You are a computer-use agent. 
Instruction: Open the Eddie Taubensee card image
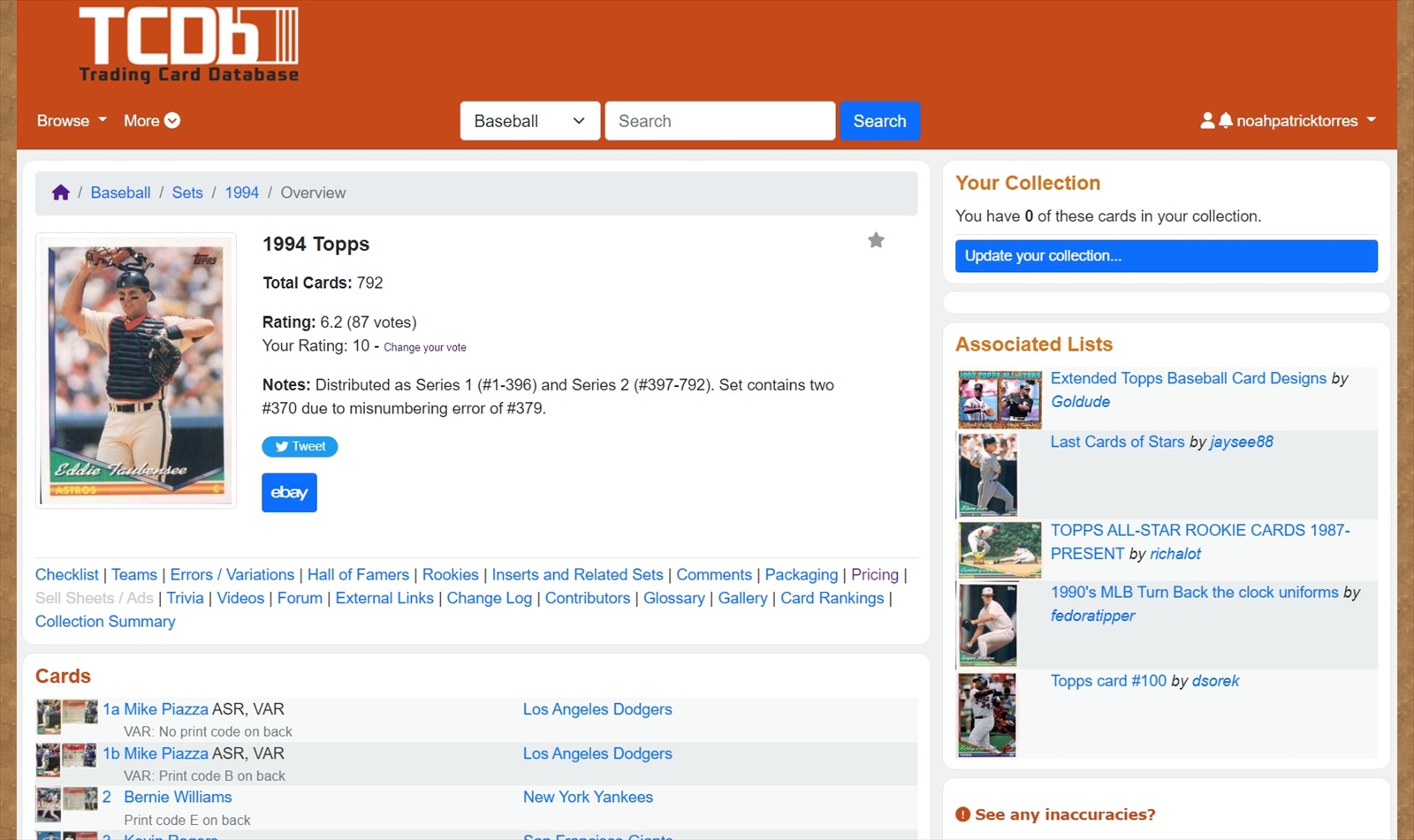[x=136, y=371]
